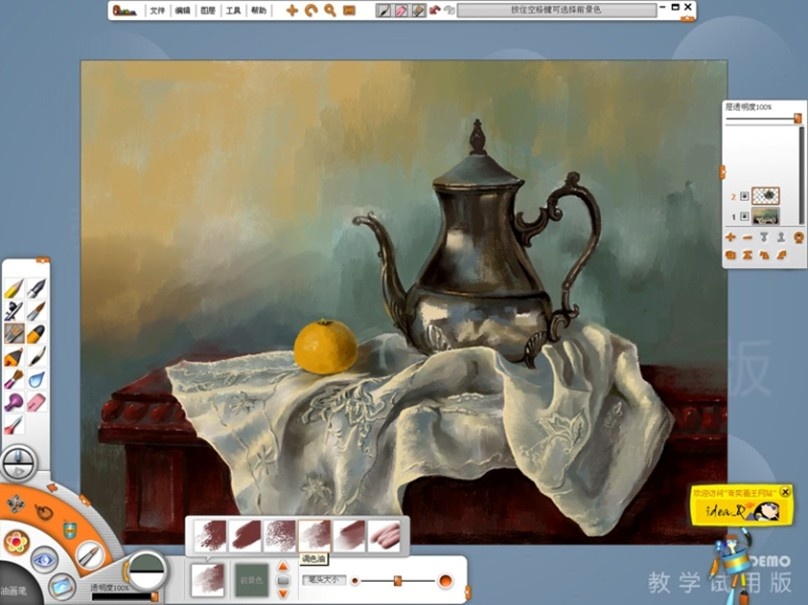Select the yellow pencil tool

13,289
